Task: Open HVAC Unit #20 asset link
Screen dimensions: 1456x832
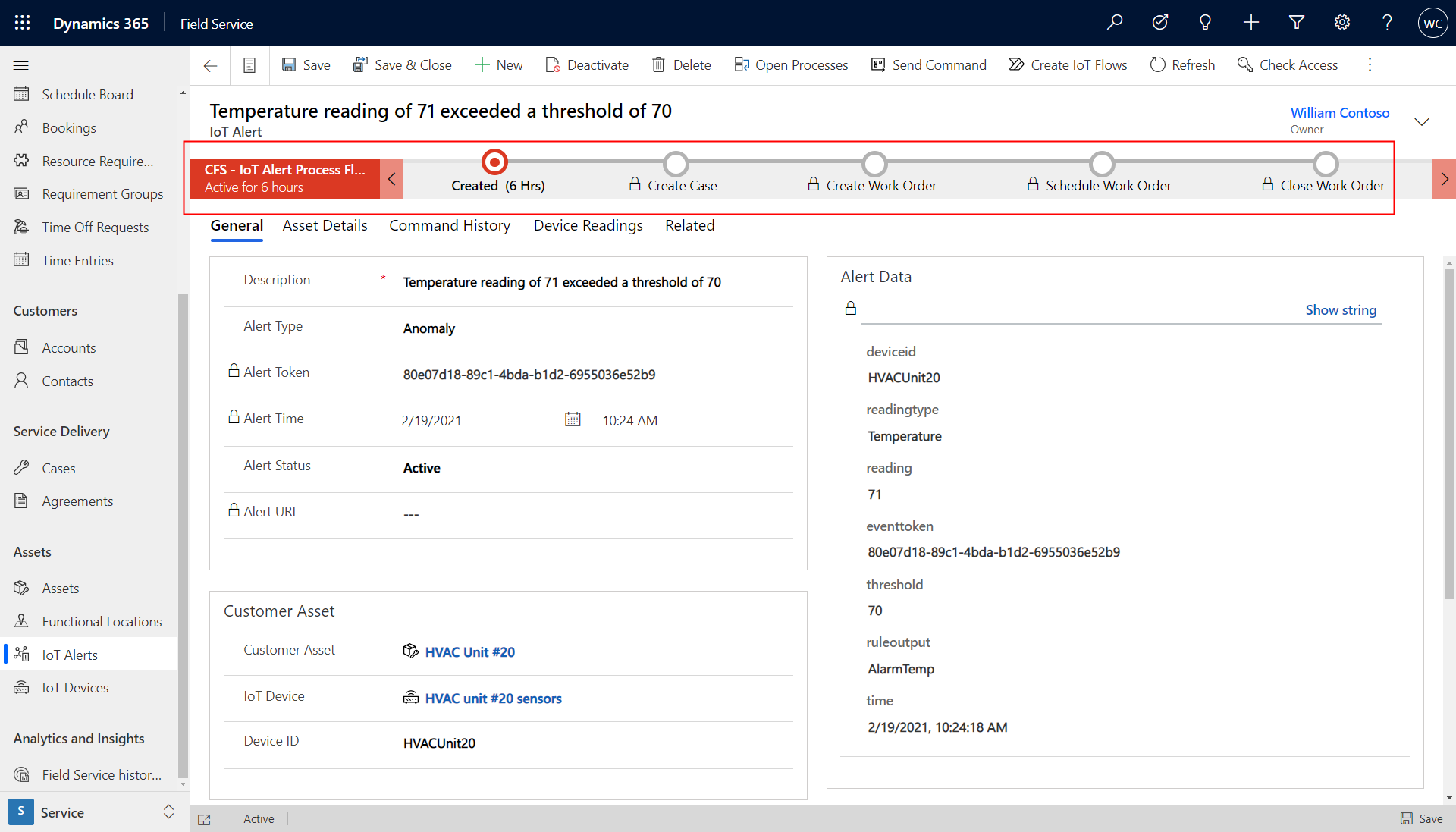Action: point(470,652)
